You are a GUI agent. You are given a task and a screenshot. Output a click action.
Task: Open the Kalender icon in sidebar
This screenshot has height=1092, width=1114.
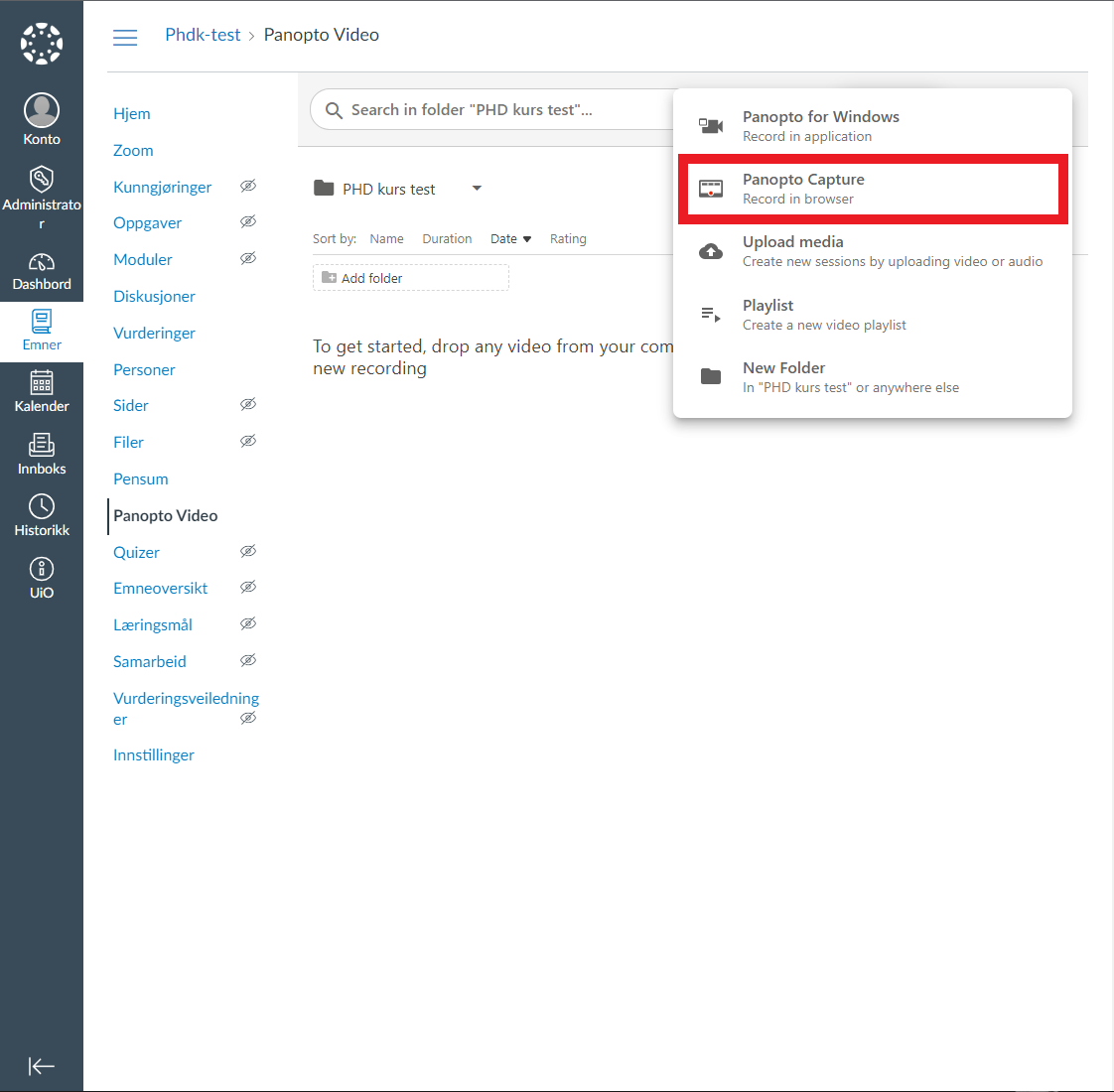click(x=42, y=382)
